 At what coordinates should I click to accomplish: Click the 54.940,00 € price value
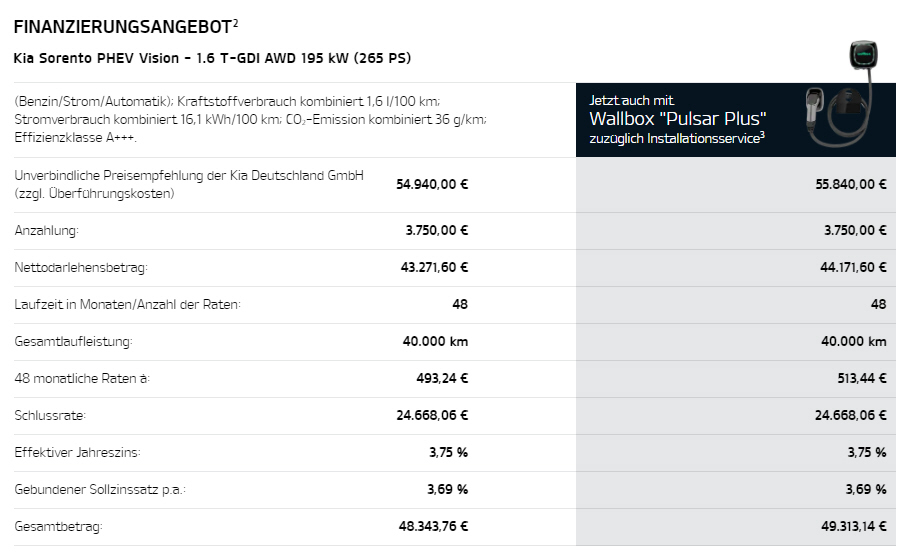(x=432, y=184)
